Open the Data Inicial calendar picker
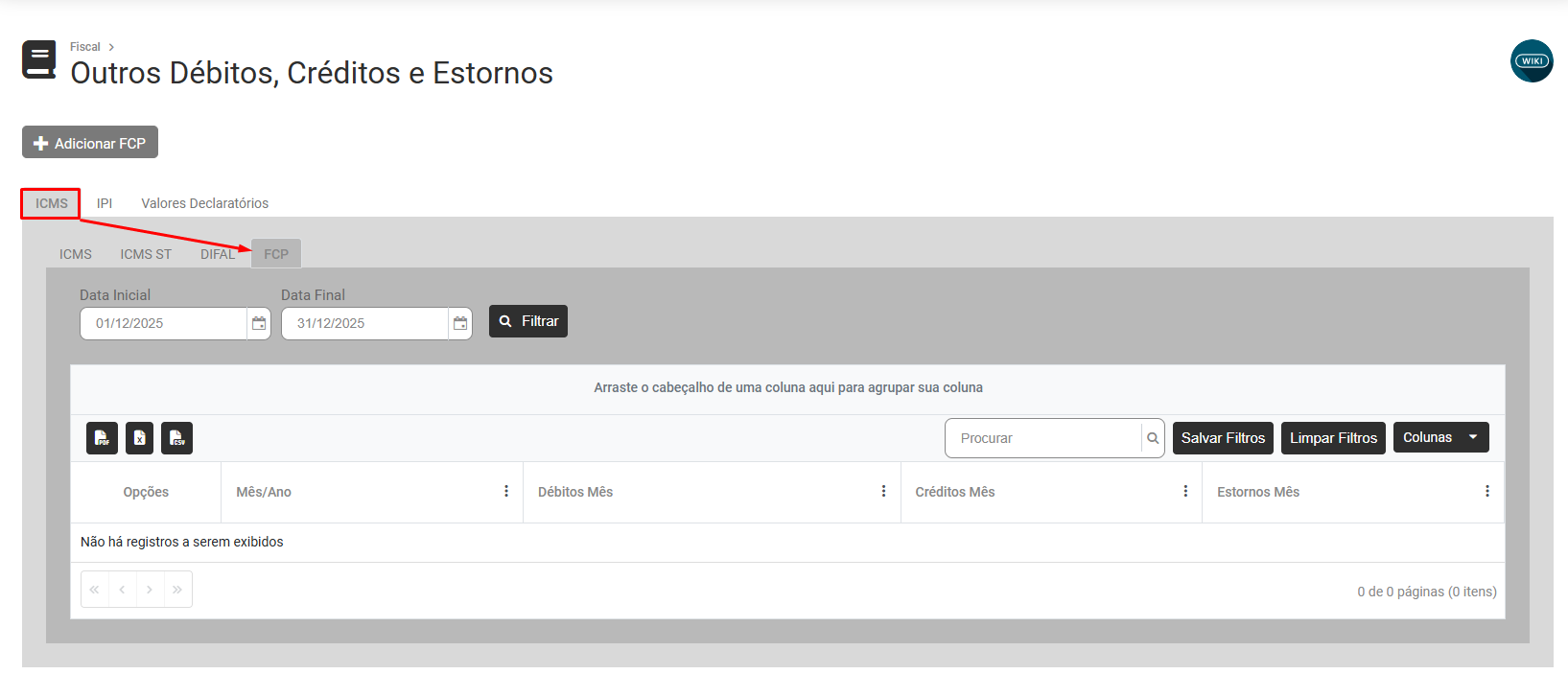Screen dimensions: 1568x674 [x=259, y=323]
